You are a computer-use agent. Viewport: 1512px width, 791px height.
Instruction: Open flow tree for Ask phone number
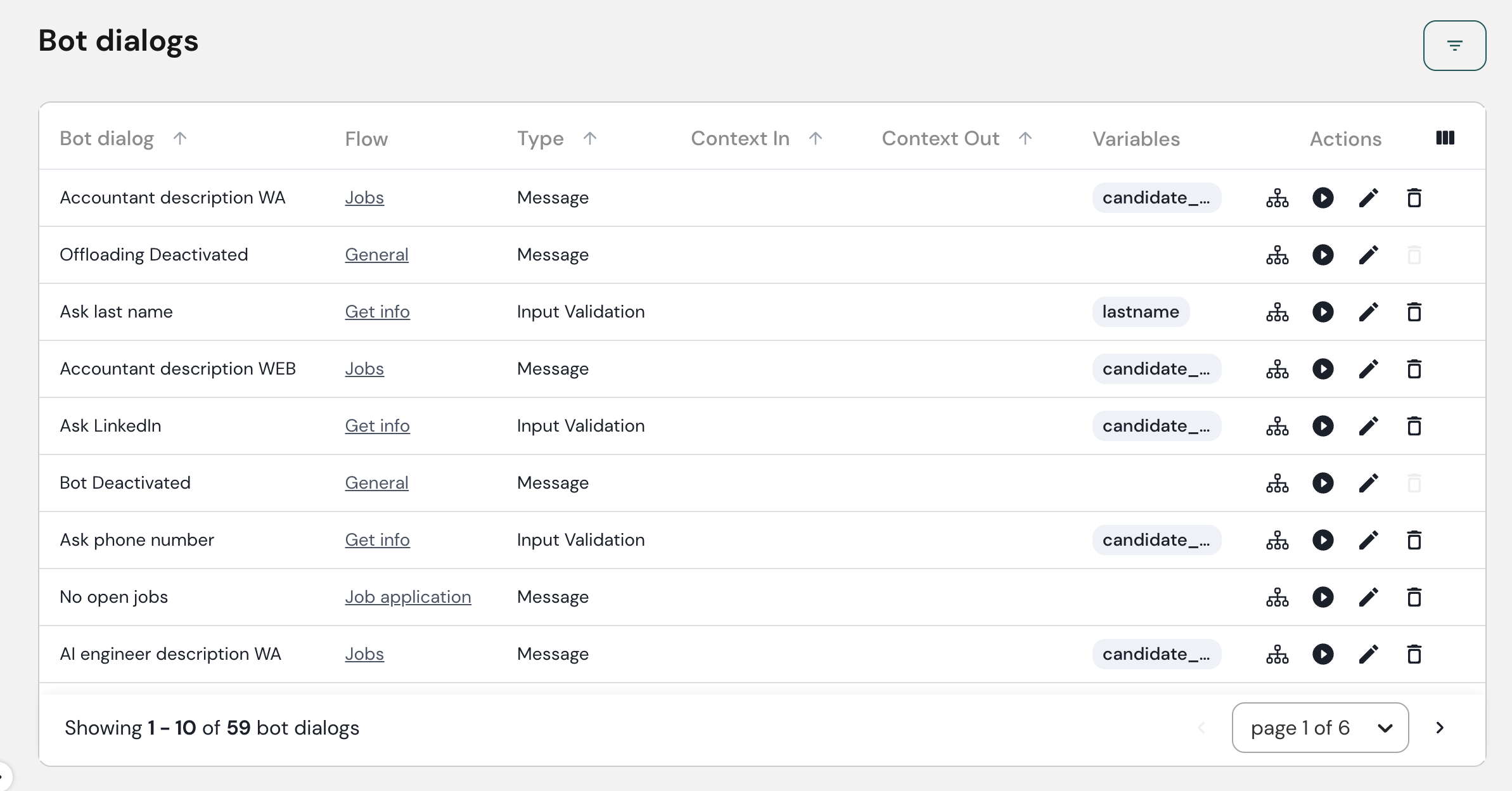[1277, 541]
